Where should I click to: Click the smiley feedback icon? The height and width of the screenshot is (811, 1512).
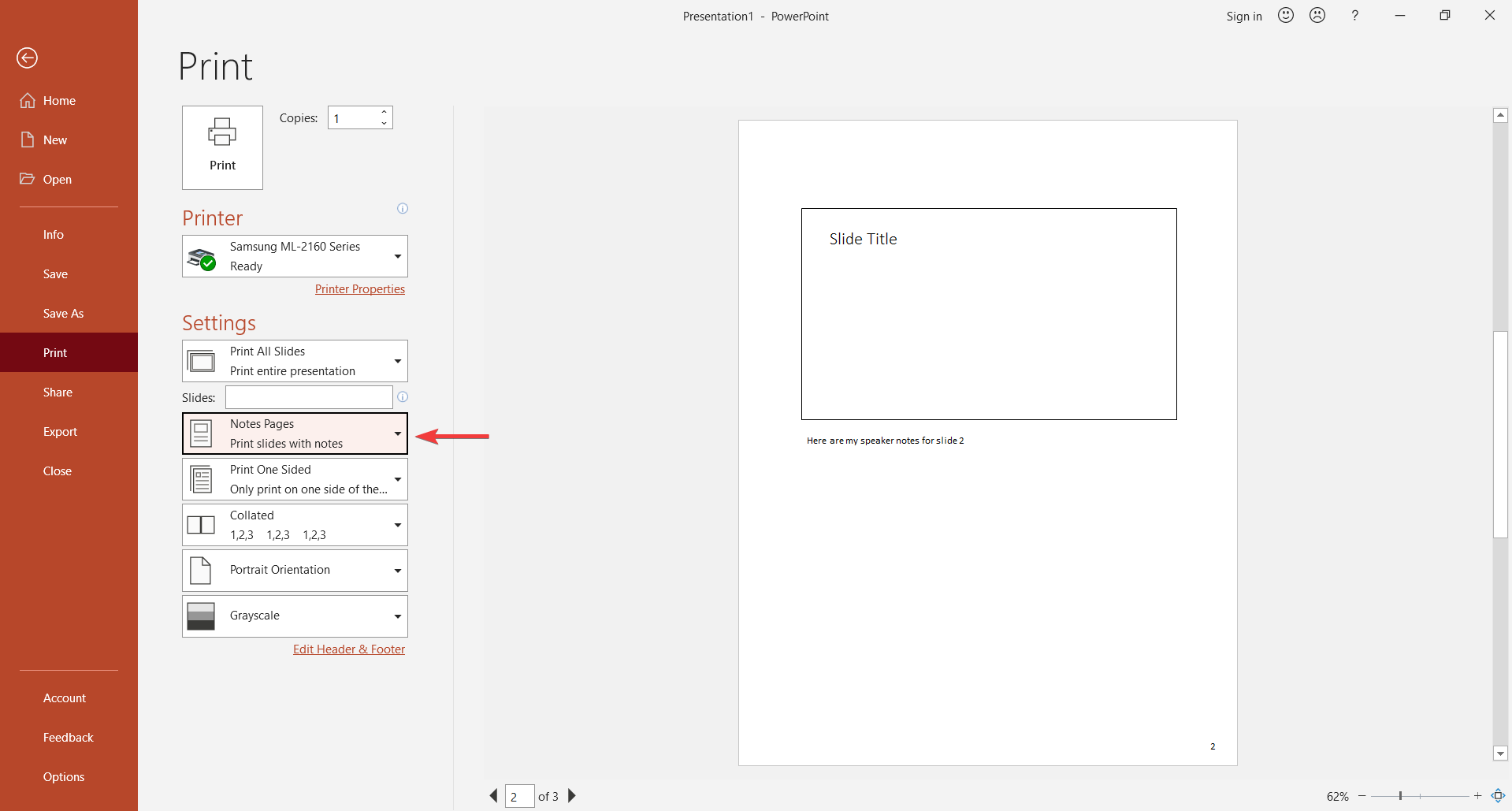coord(1285,15)
